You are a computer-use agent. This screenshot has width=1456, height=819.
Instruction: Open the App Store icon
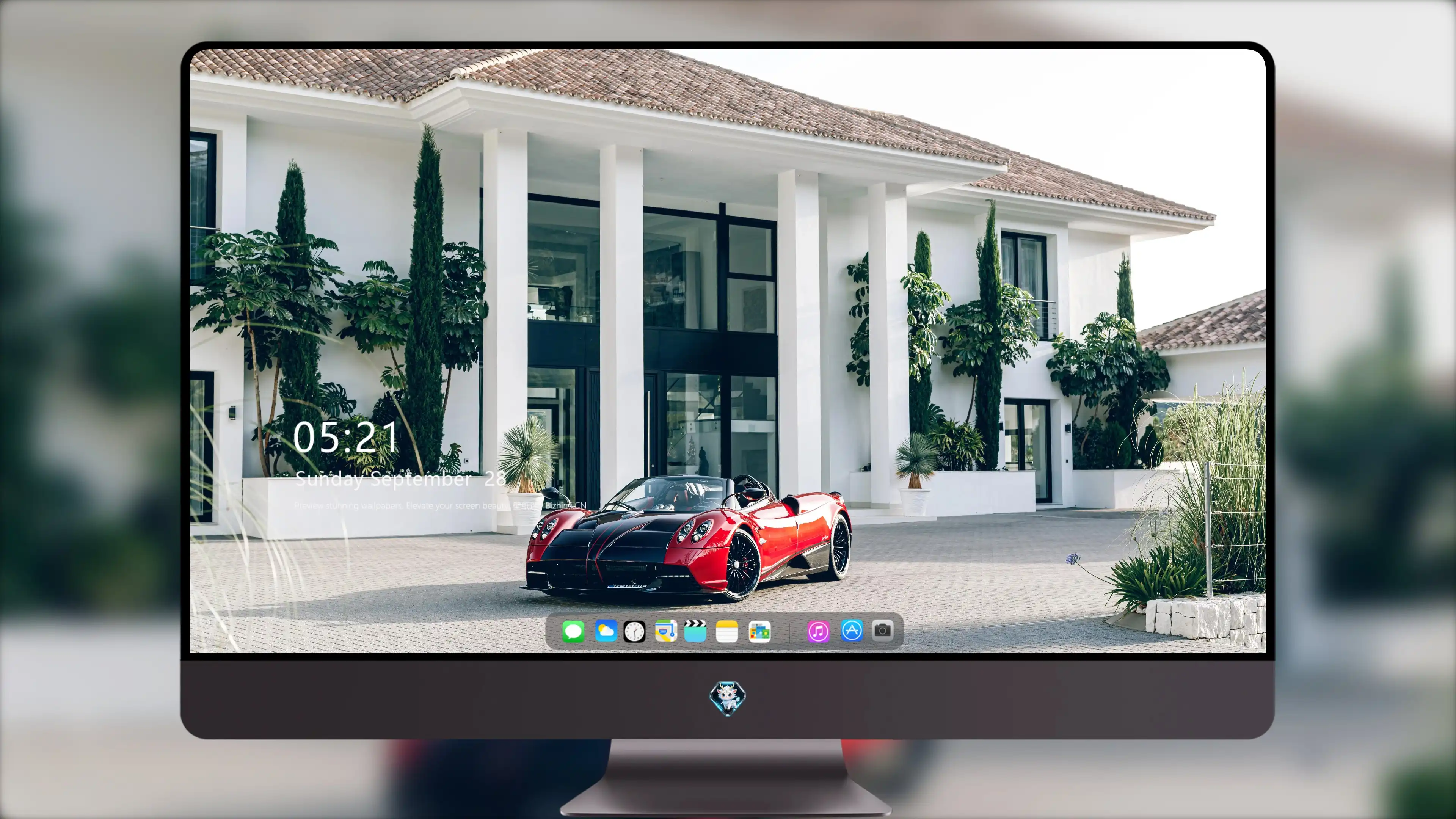point(851,630)
